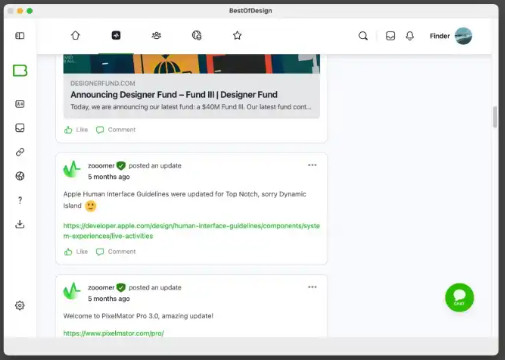Click the Finder username

[440, 36]
